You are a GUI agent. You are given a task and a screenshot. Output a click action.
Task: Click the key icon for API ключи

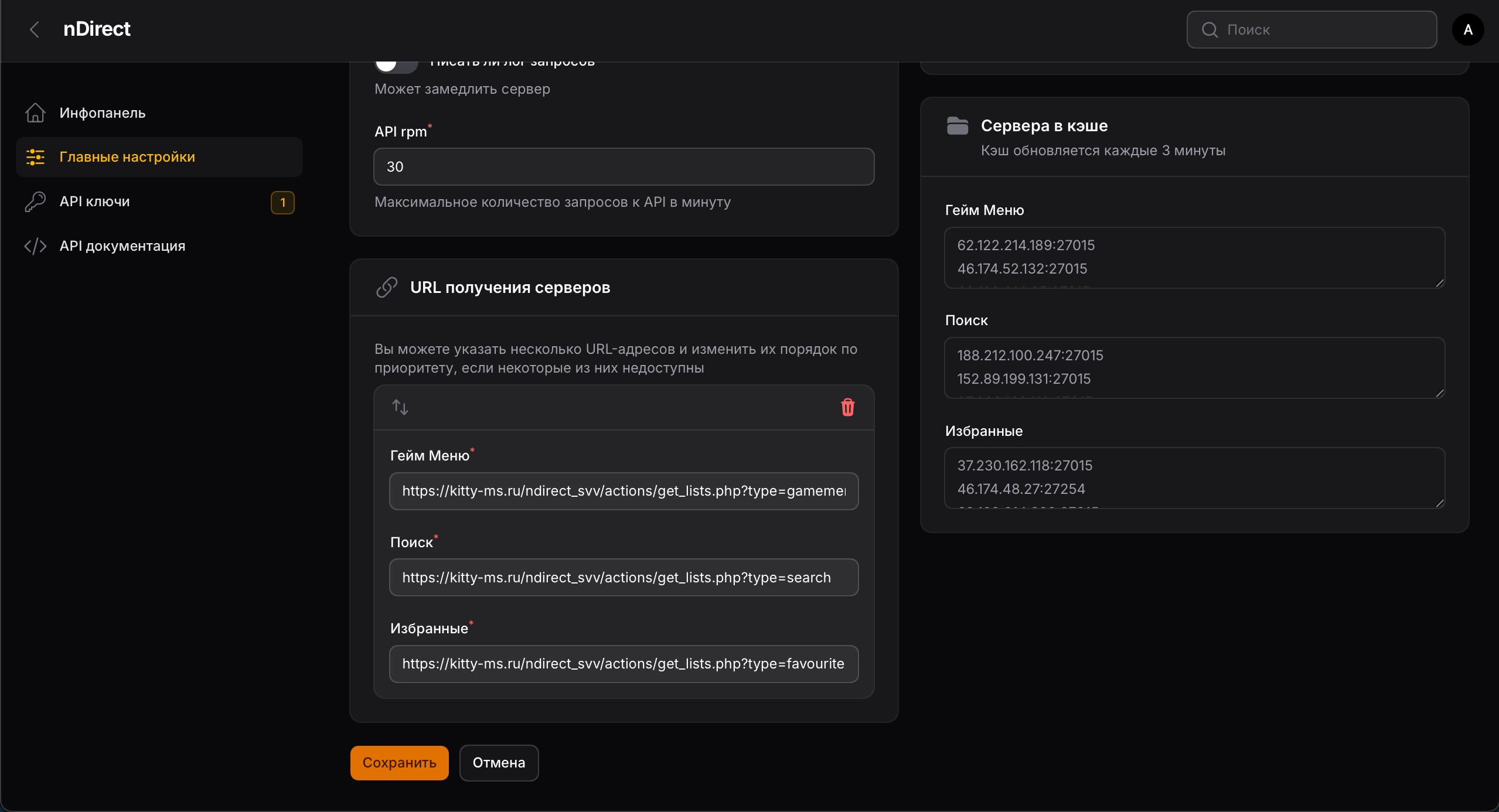tap(35, 202)
